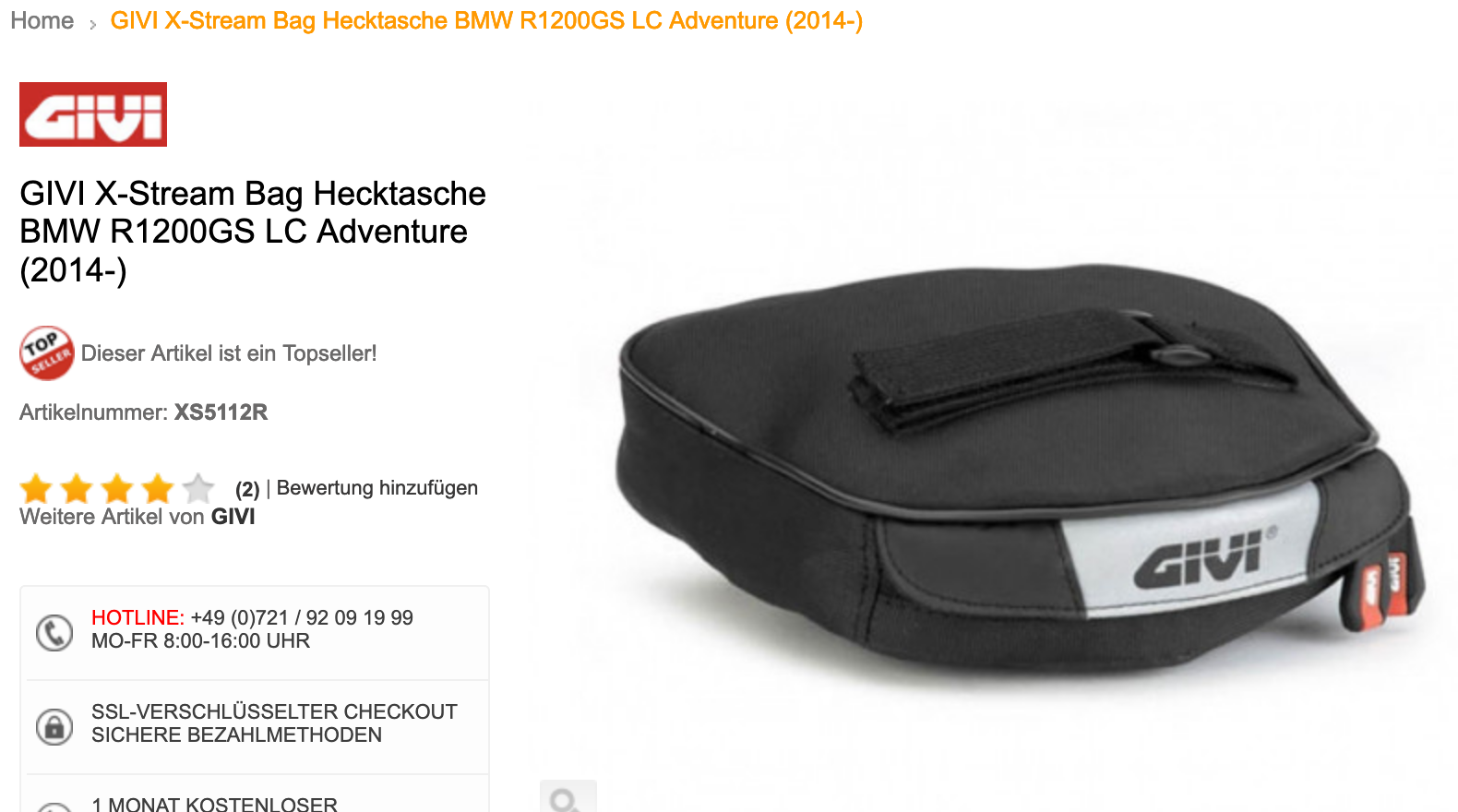Click the Top Seller badge icon
The image size is (1458, 812).
[47, 352]
